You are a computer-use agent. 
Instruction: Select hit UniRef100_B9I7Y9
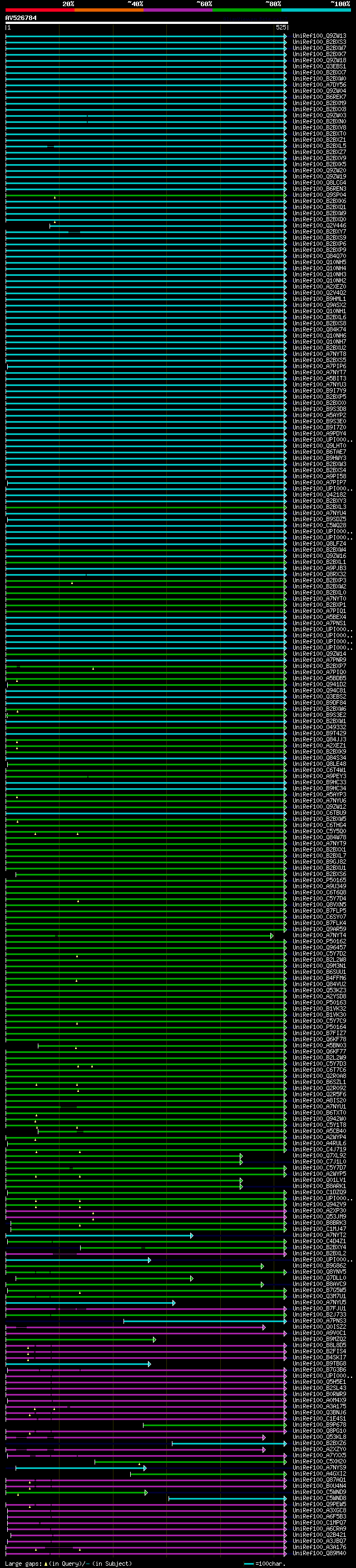(319, 391)
